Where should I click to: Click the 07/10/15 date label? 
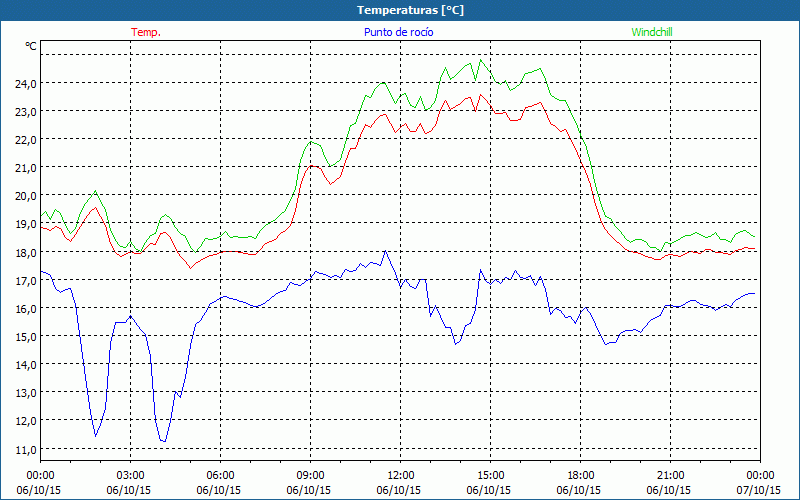(x=759, y=491)
